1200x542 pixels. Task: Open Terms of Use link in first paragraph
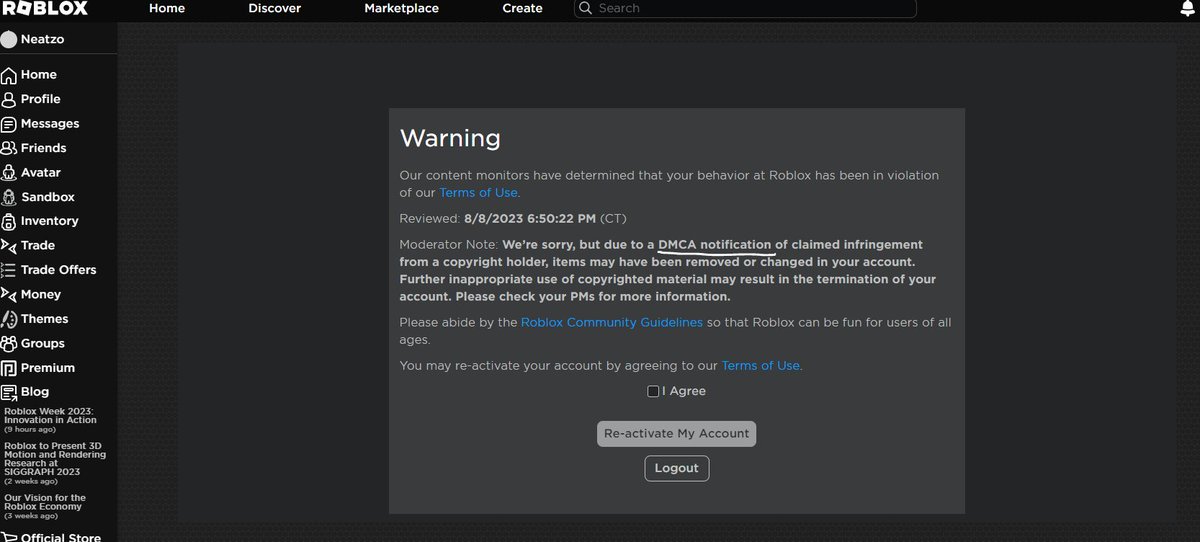click(478, 192)
